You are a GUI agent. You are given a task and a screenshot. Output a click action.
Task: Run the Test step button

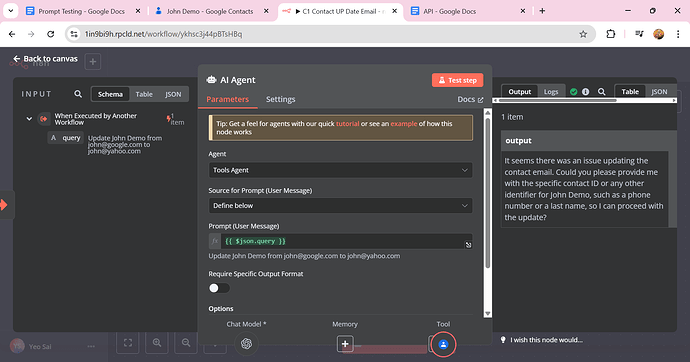457,80
